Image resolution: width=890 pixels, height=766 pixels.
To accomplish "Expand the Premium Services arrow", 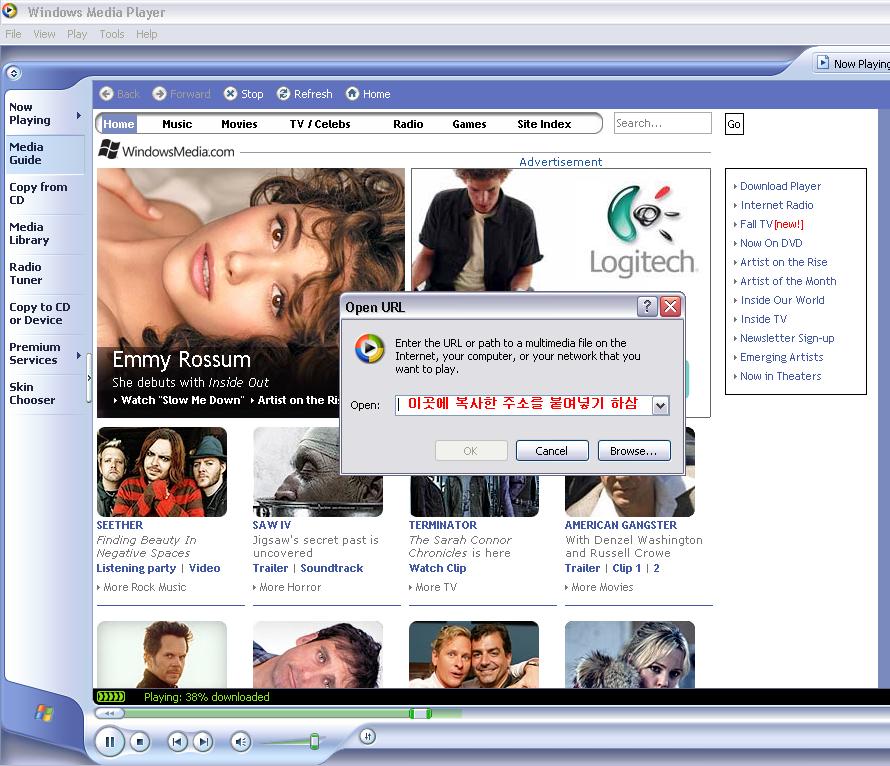I will pyautogui.click(x=79, y=355).
